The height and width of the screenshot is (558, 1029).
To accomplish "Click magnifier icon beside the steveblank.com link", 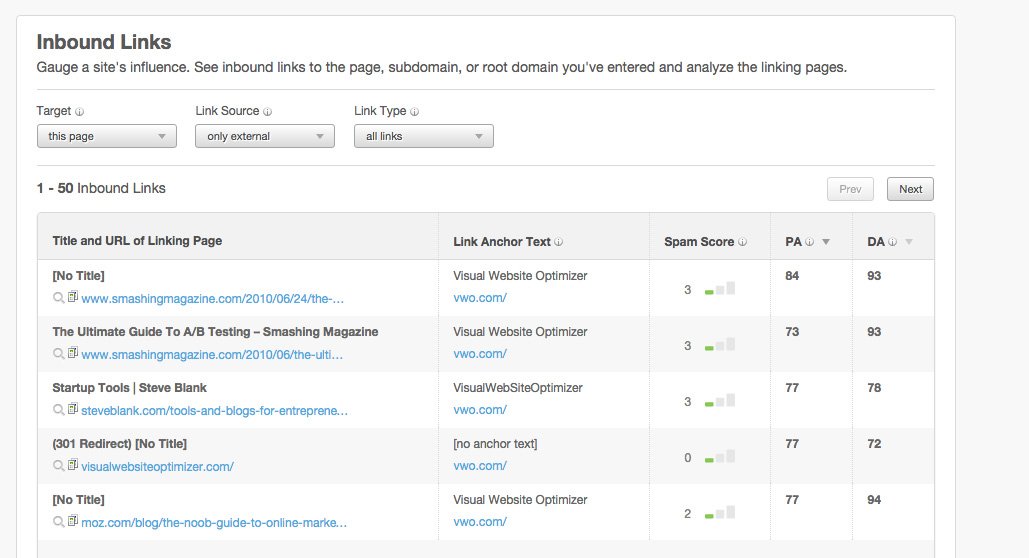I will click(x=58, y=410).
